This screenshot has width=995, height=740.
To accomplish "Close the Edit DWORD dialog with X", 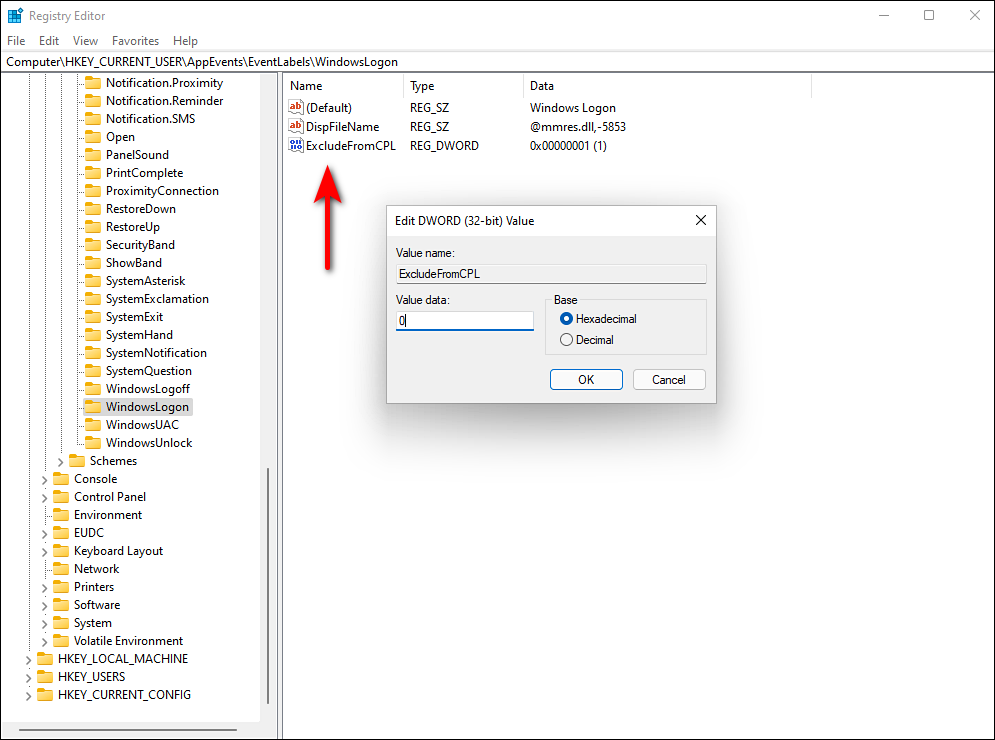I will (701, 220).
